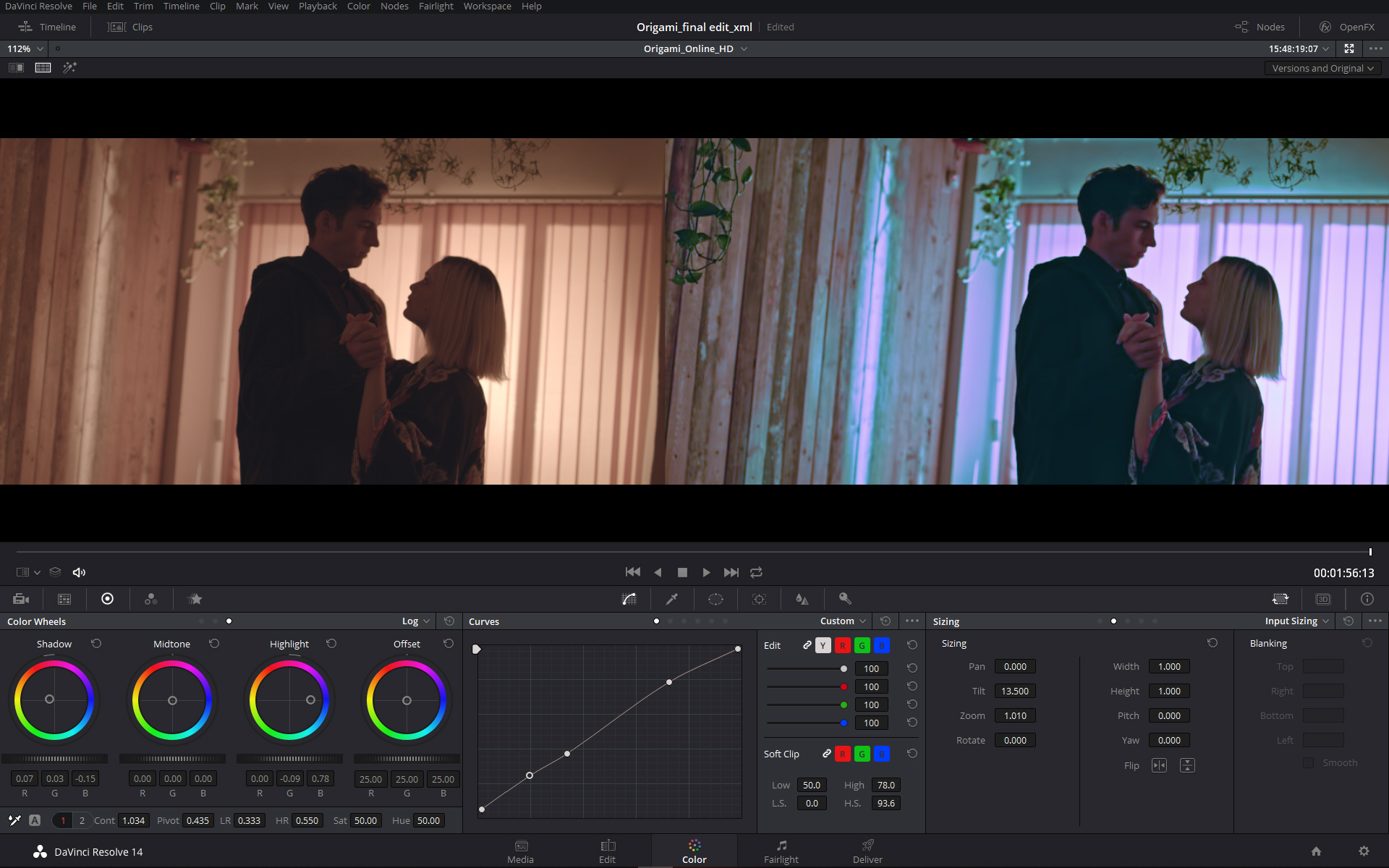Viewport: 1389px width, 868px height.
Task: Switch to the Deliver page tab
Action: (867, 851)
